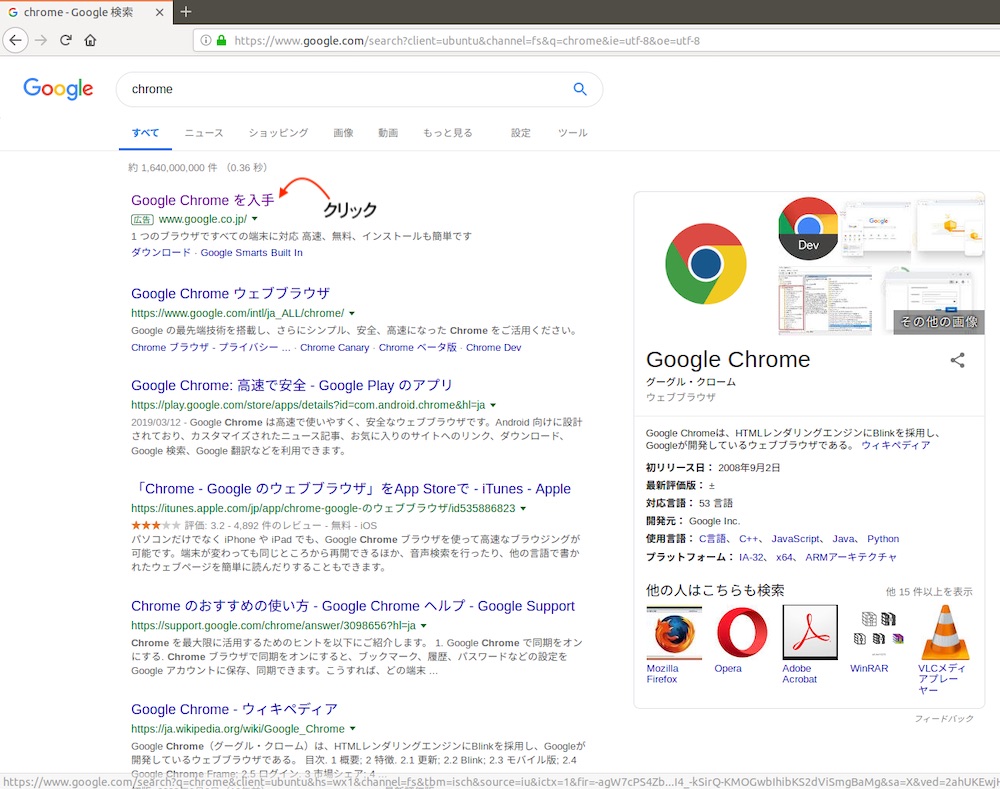Click the Chrome Dev sitelink

[x=493, y=348]
